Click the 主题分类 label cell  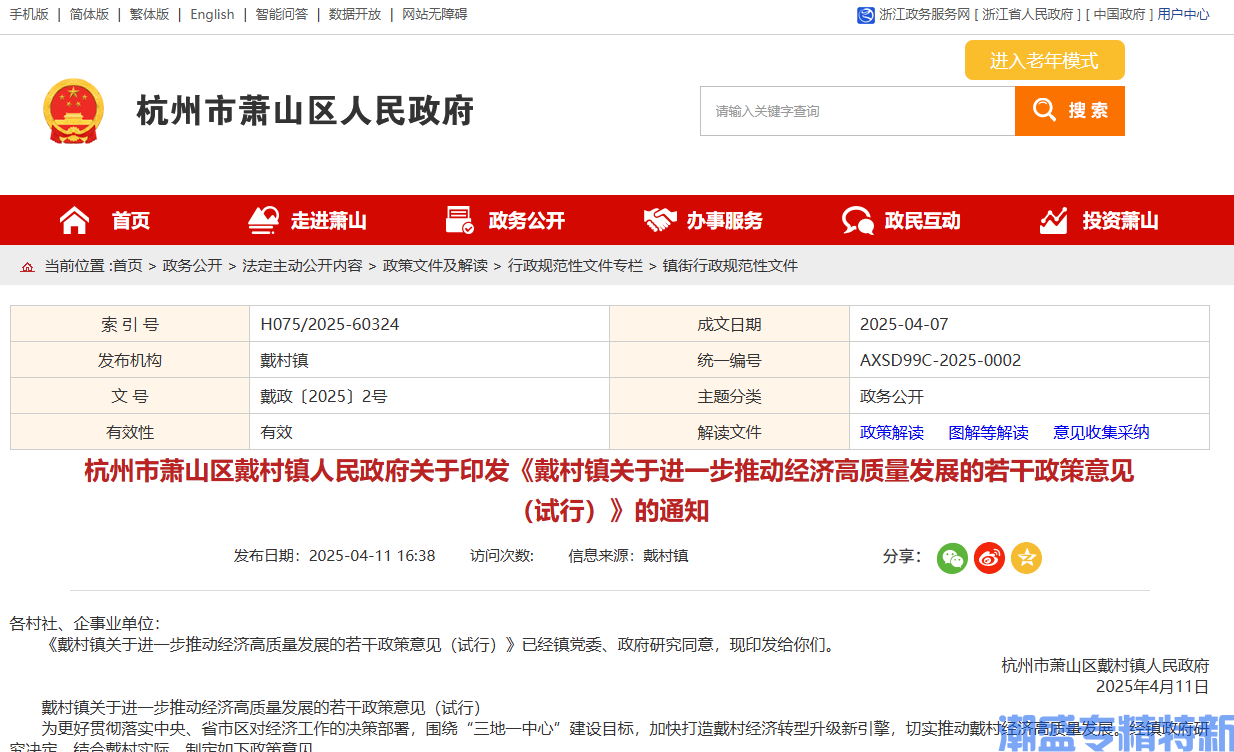[x=729, y=396]
